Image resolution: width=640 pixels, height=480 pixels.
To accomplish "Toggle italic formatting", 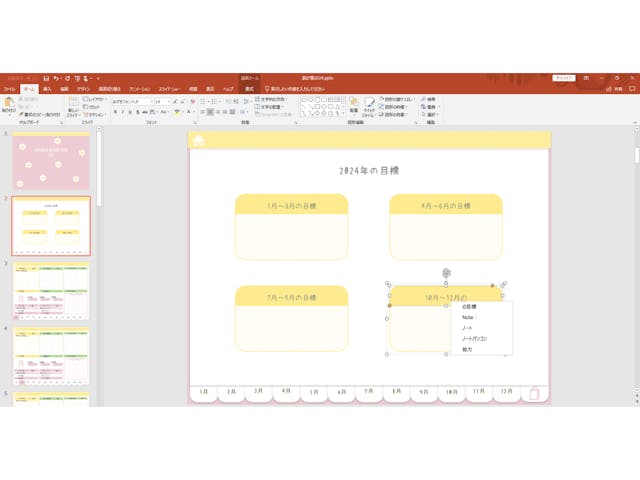I will (x=123, y=112).
